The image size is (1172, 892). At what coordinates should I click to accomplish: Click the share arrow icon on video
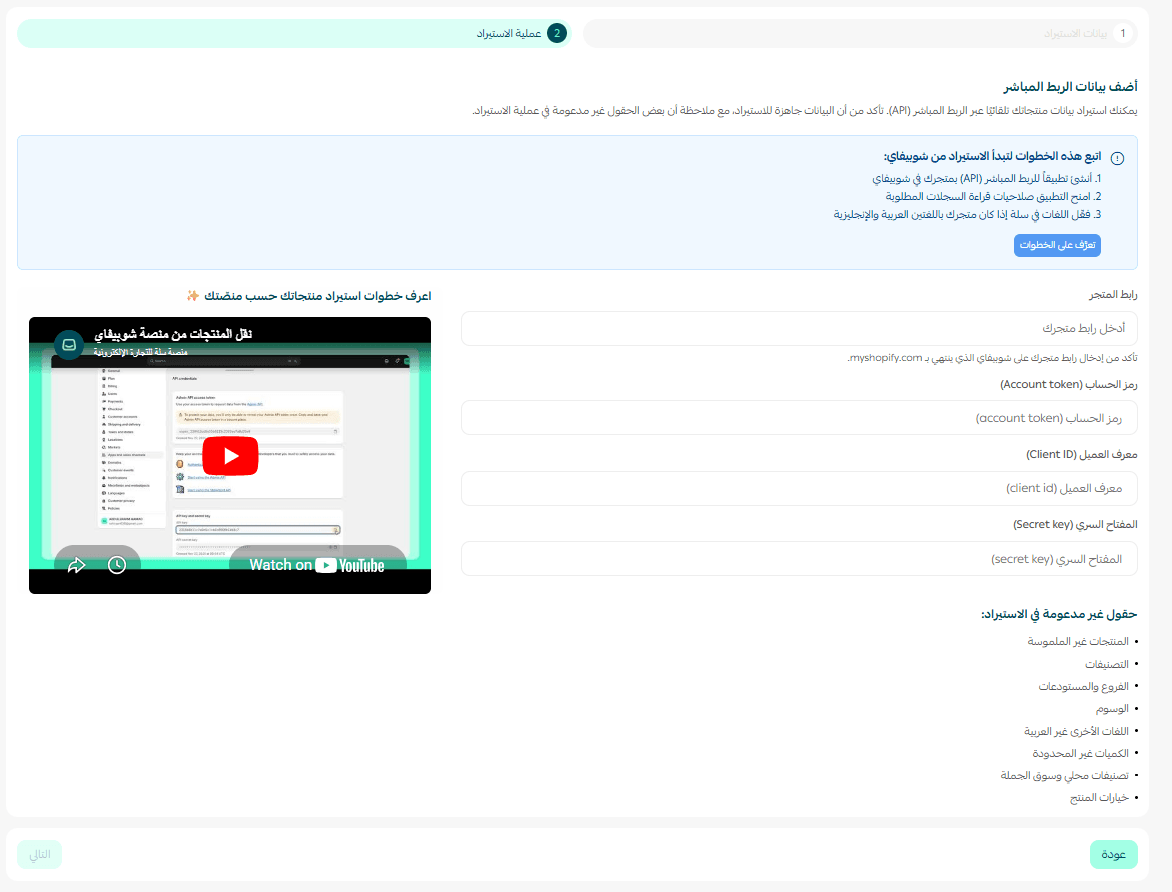(76, 565)
